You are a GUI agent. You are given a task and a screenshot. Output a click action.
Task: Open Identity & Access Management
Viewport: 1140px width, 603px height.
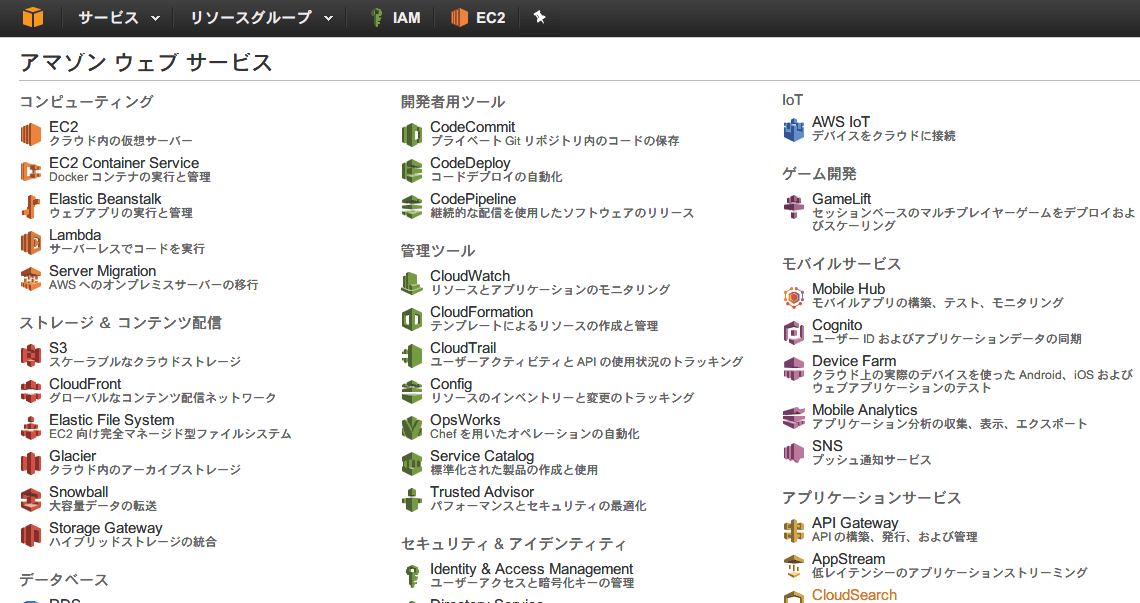click(x=531, y=568)
